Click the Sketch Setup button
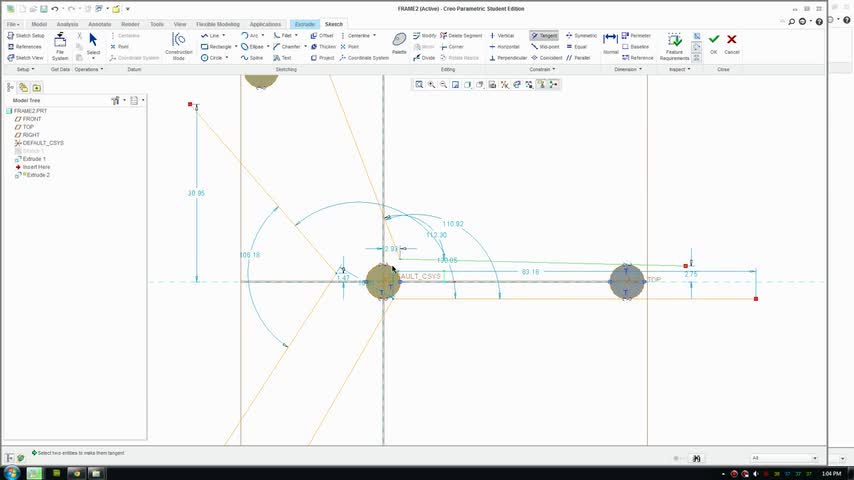This screenshot has height=480, width=854. [x=26, y=35]
